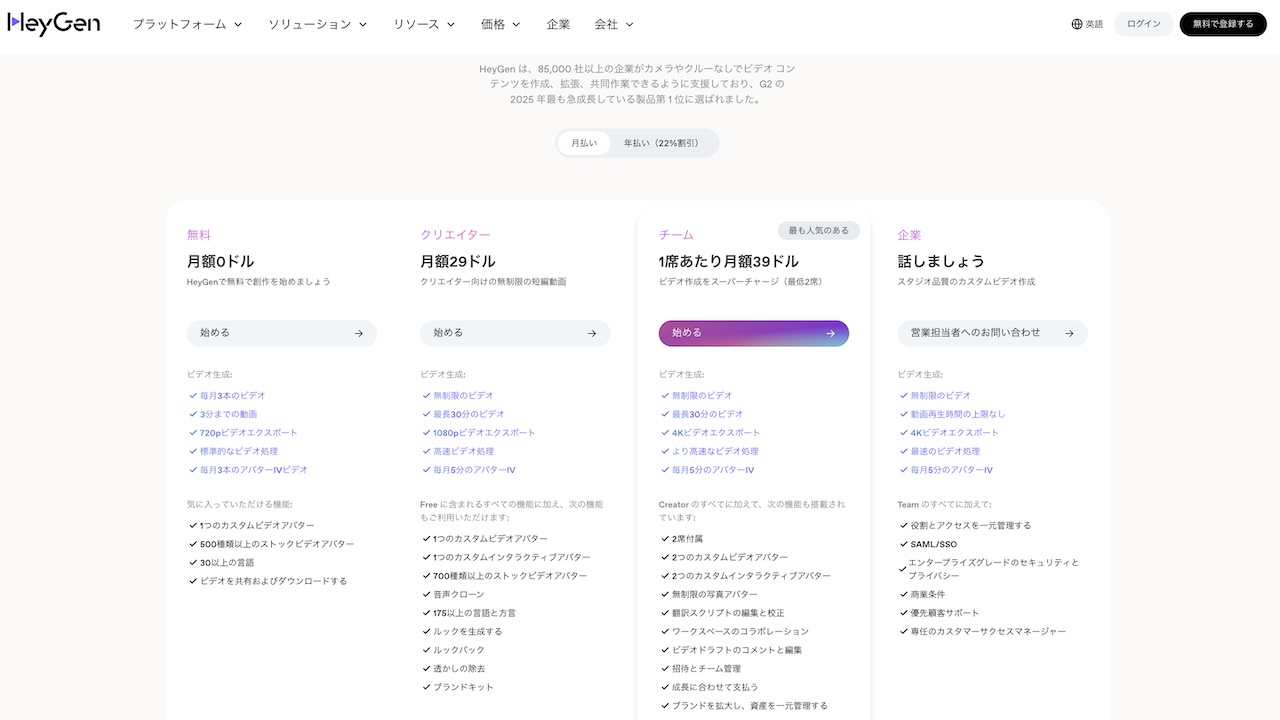Viewport: 1280px width, 720px height.
Task: Click 専任のカスタマーサクセスマネージャー text
Action: coord(988,631)
